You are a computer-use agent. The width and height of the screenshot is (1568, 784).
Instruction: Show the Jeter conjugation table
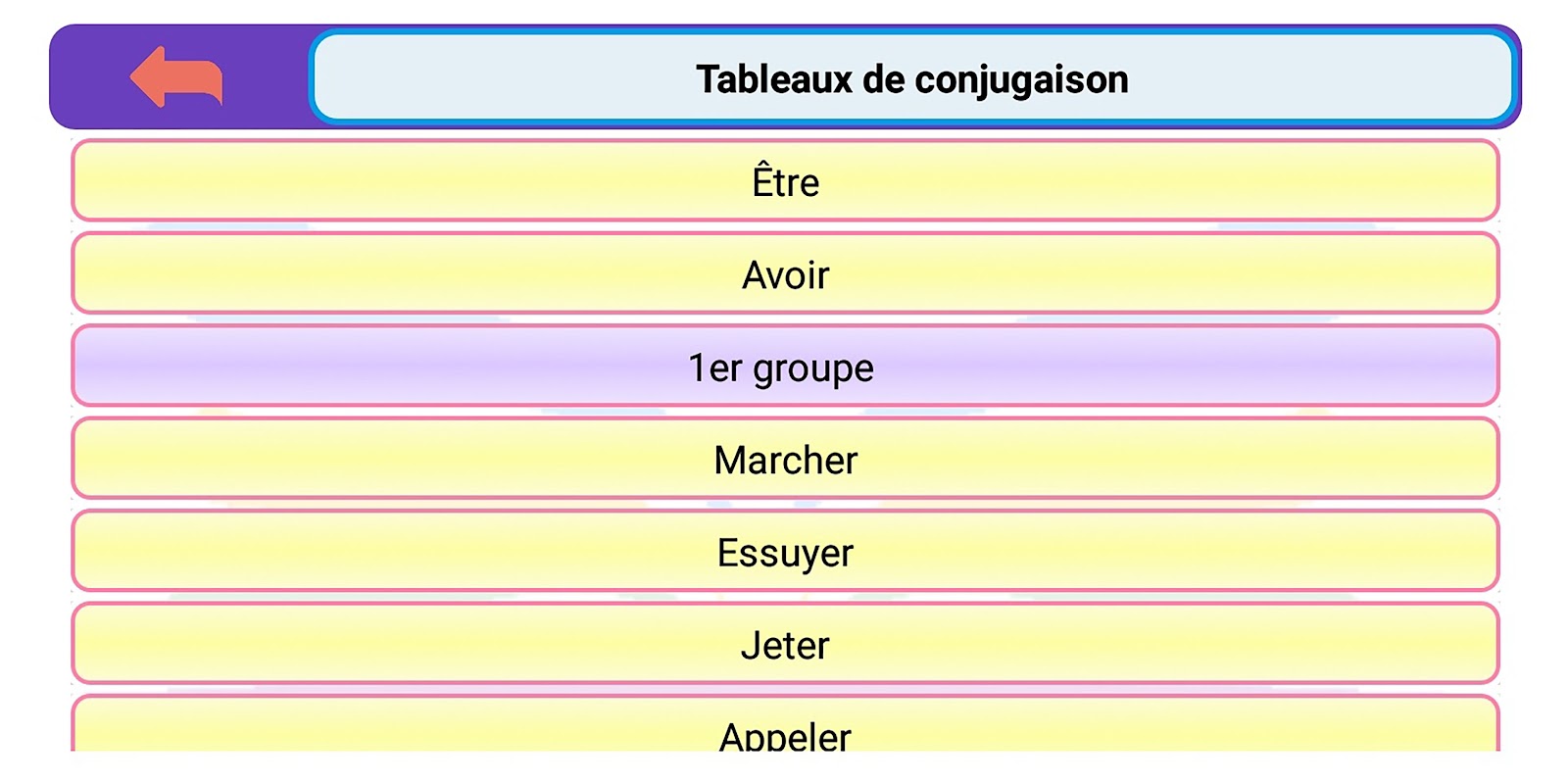785,644
